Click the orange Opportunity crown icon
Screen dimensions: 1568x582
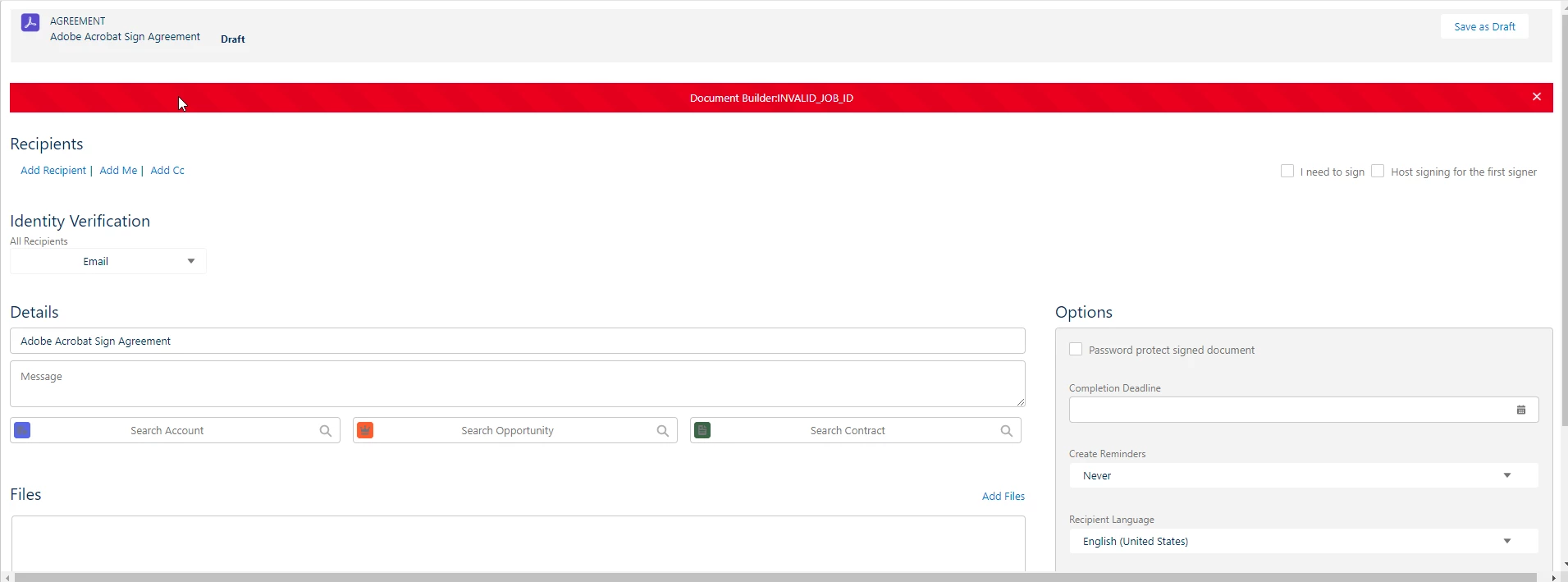[x=365, y=430]
